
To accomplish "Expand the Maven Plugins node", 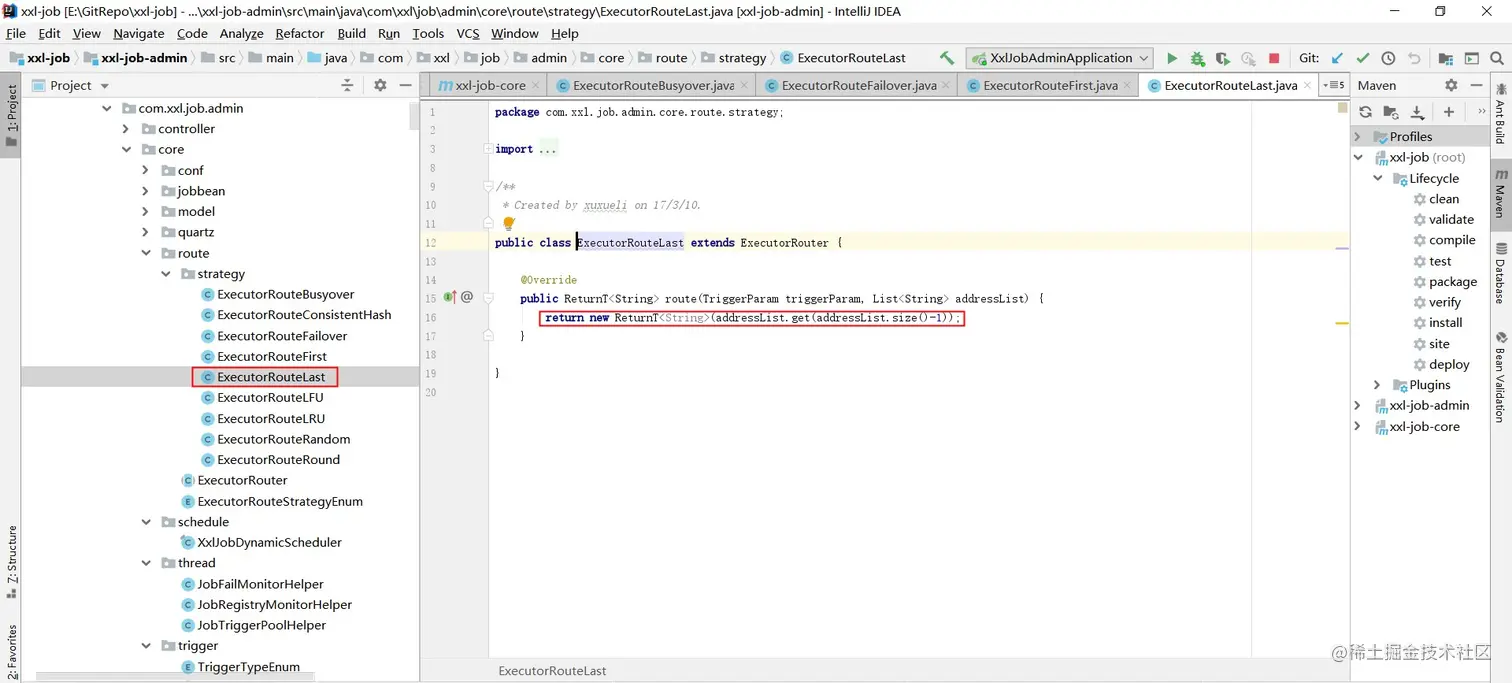I will coord(1378,385).
